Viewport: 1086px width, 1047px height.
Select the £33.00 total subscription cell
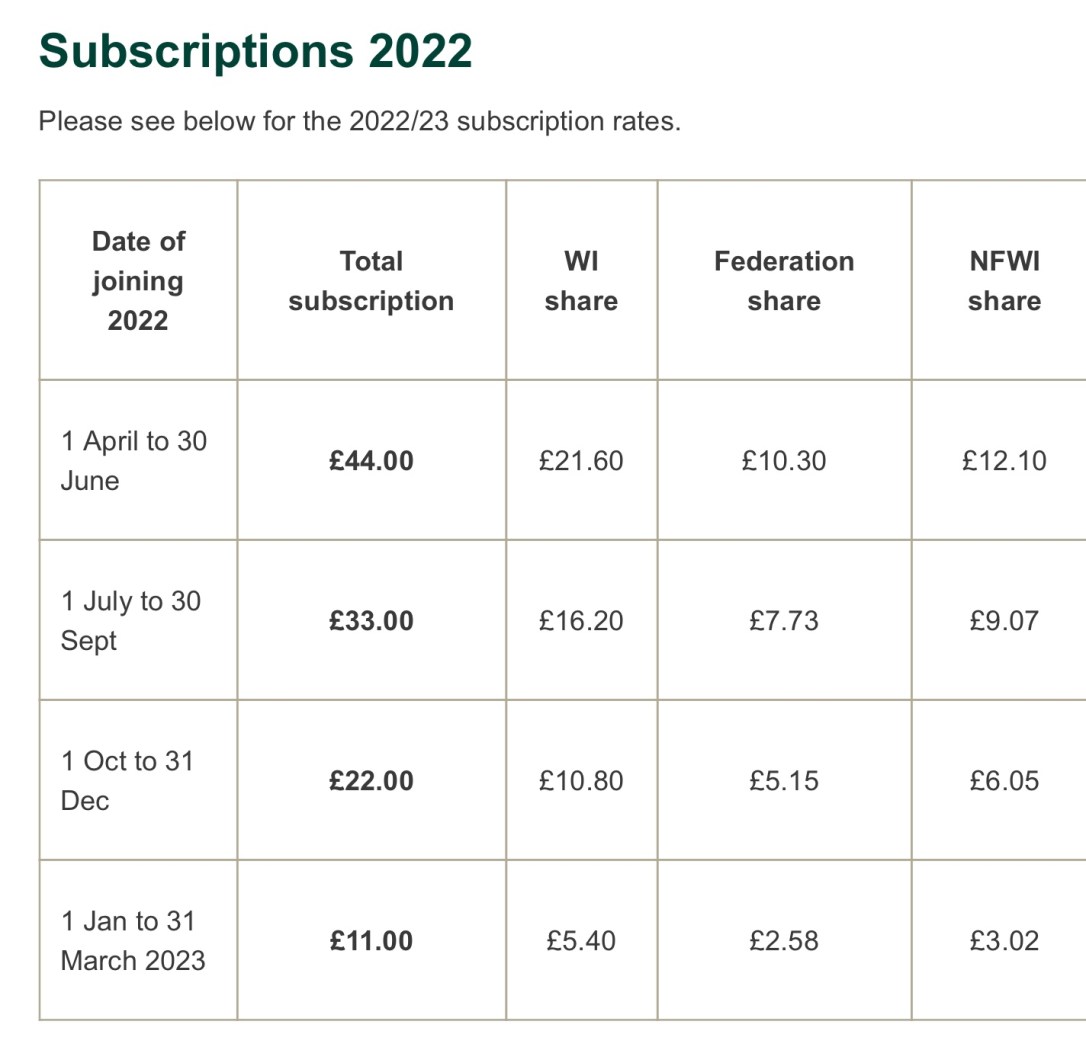tap(371, 621)
